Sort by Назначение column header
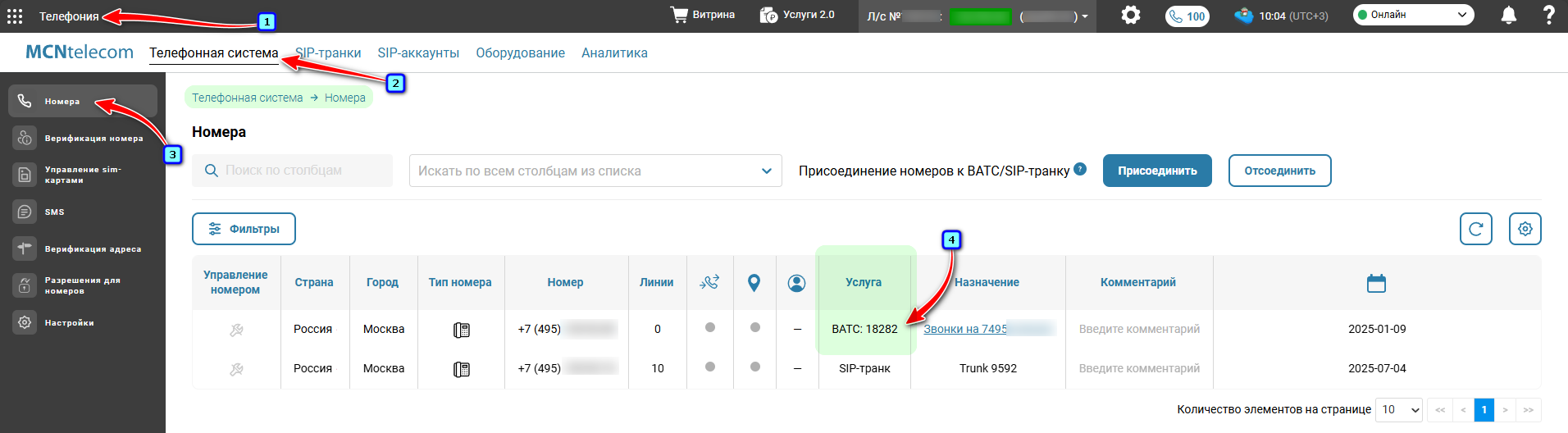 [x=987, y=282]
